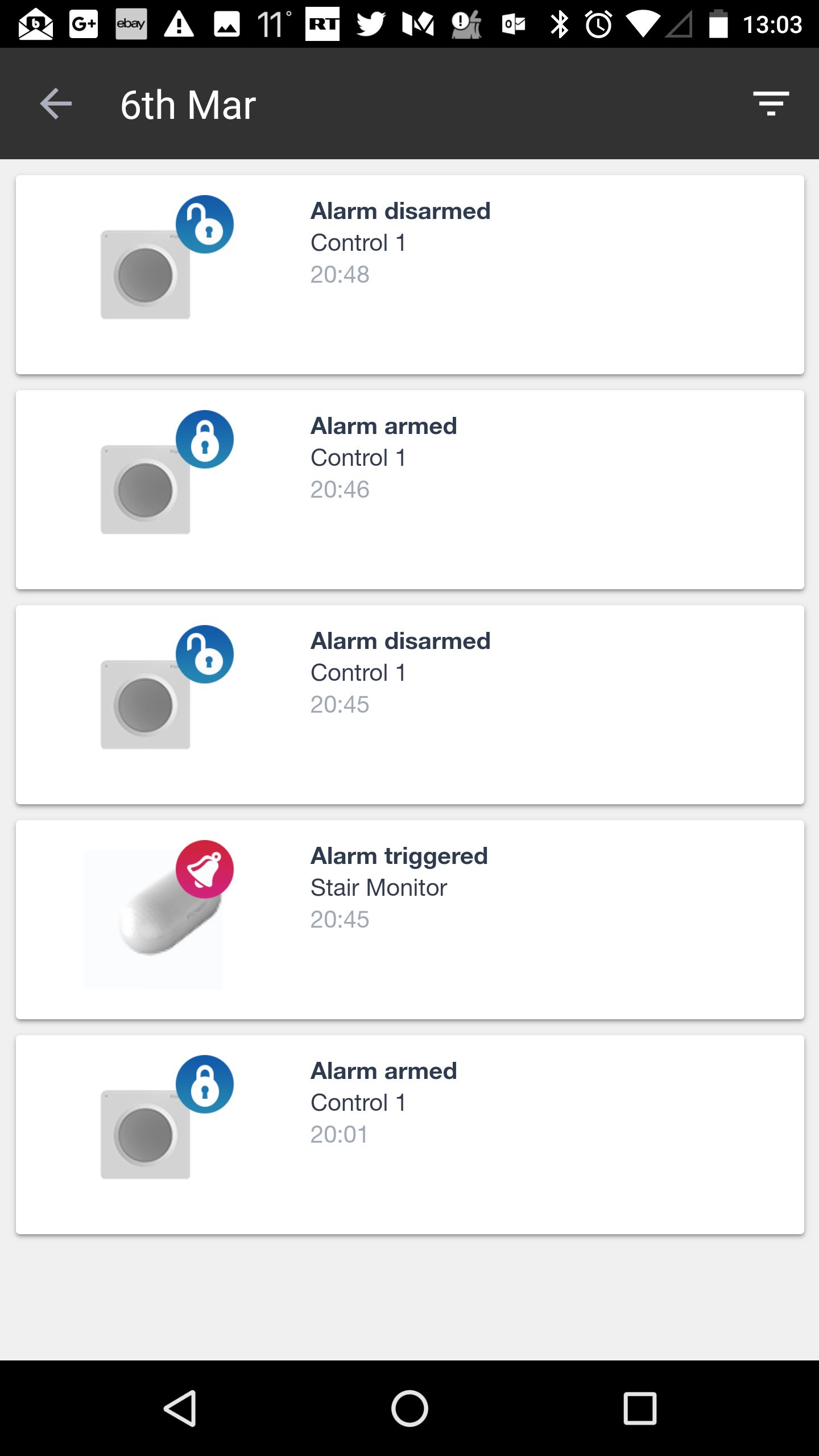Image resolution: width=819 pixels, height=1456 pixels.
Task: Open Alarm disarmed entry at 20:48
Action: coord(410,275)
